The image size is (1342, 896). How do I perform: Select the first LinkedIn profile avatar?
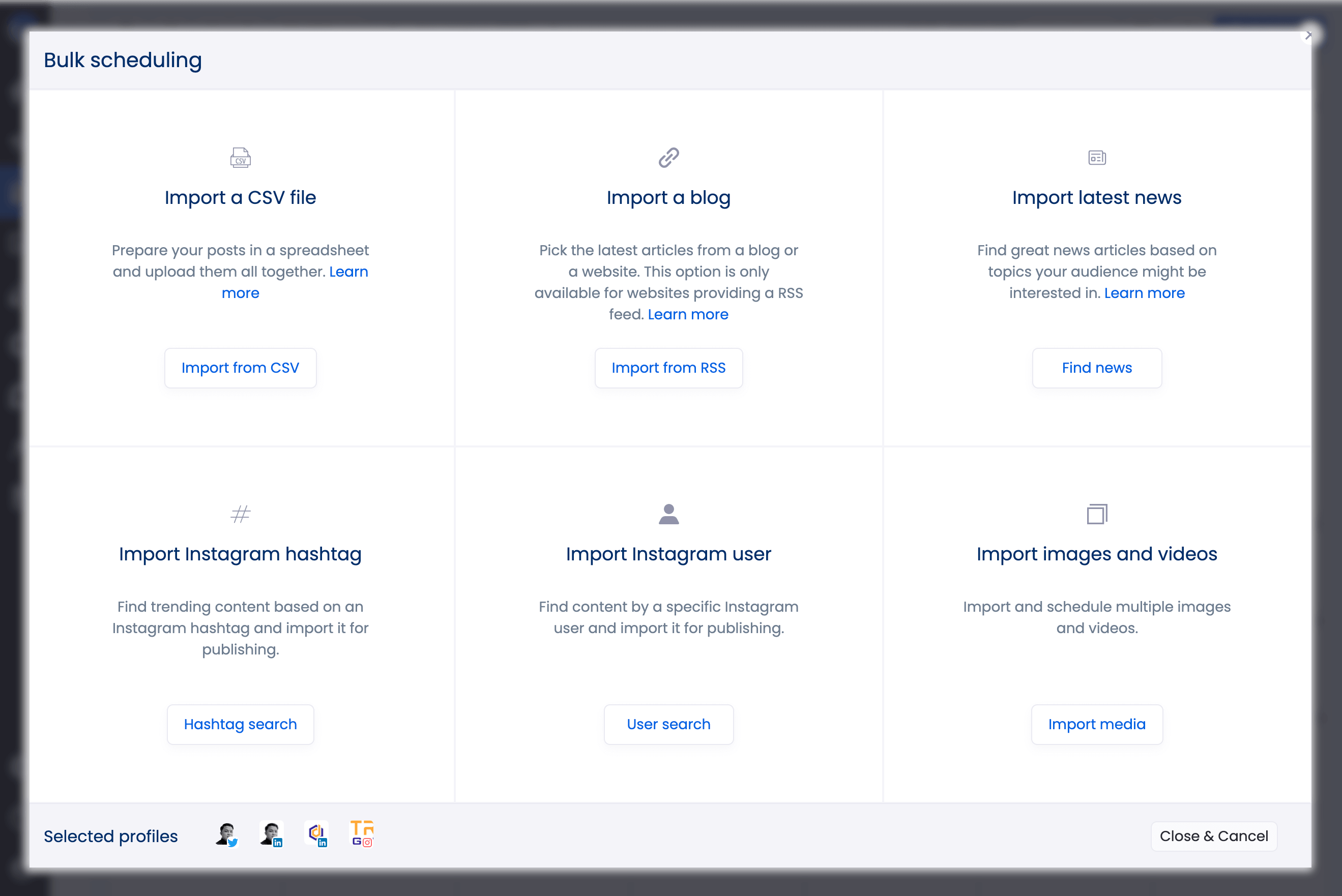(271, 835)
